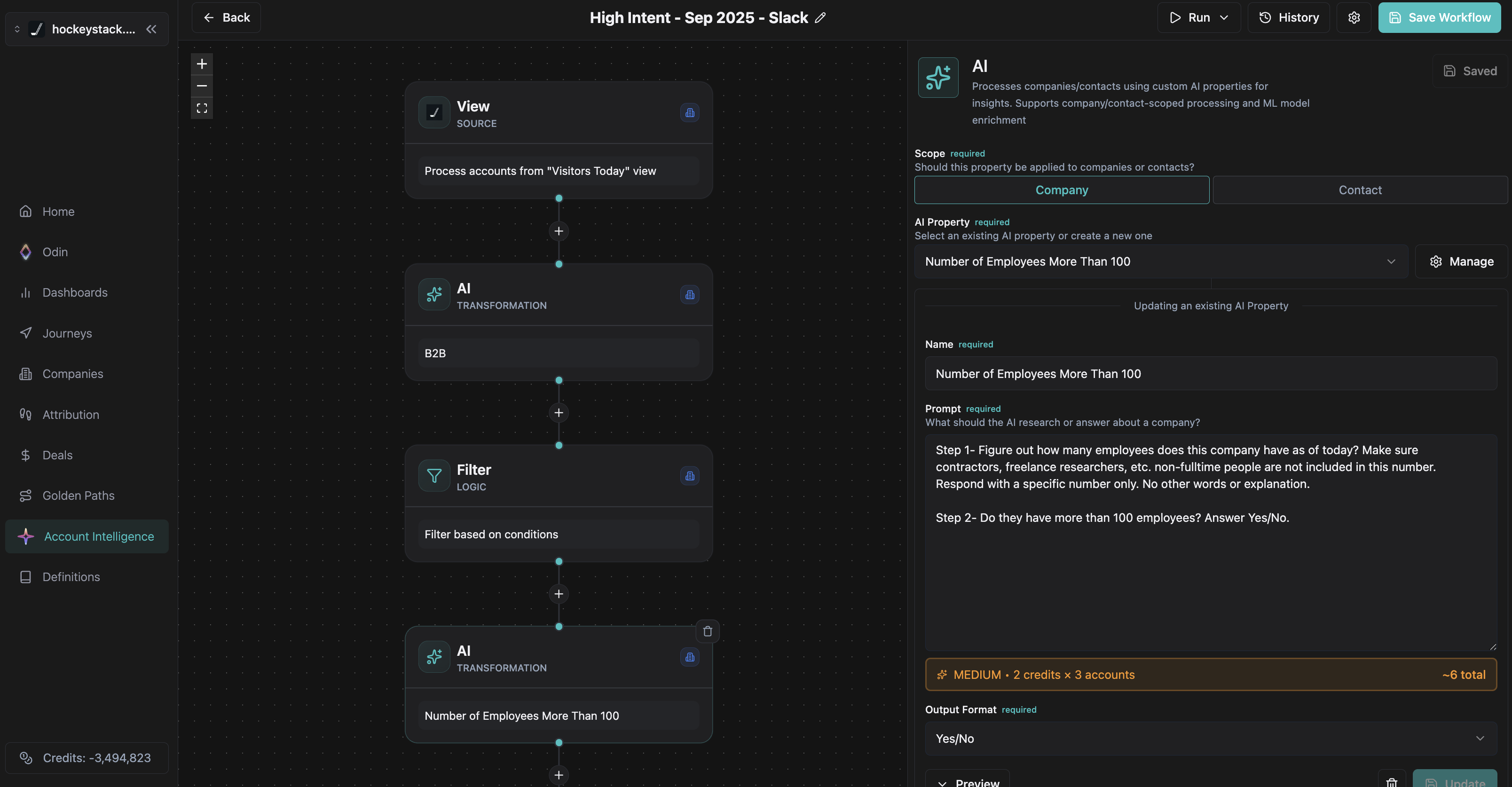
Task: Delete the selected AI node via trash icon
Action: coord(707,631)
